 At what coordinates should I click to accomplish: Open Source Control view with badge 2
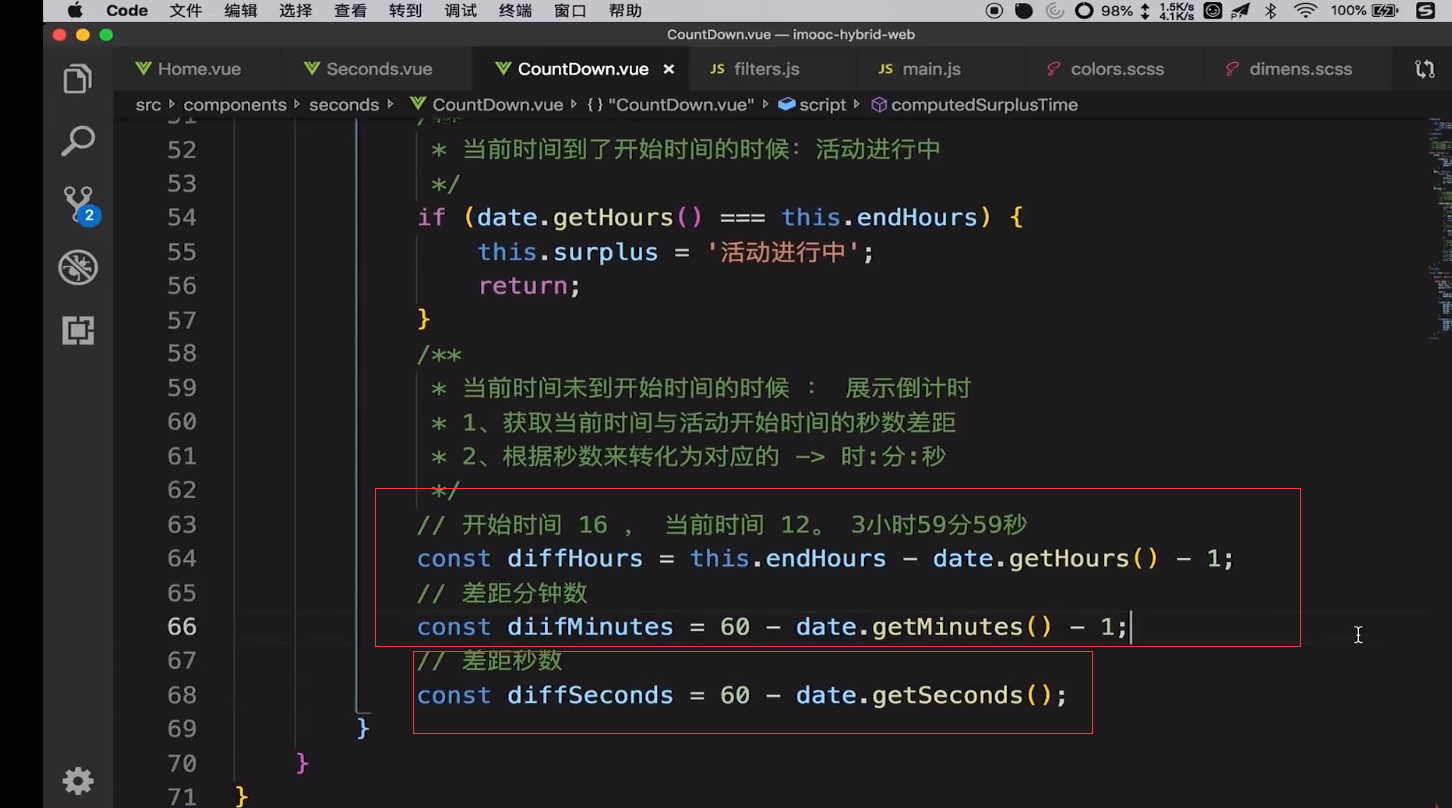tap(79, 204)
